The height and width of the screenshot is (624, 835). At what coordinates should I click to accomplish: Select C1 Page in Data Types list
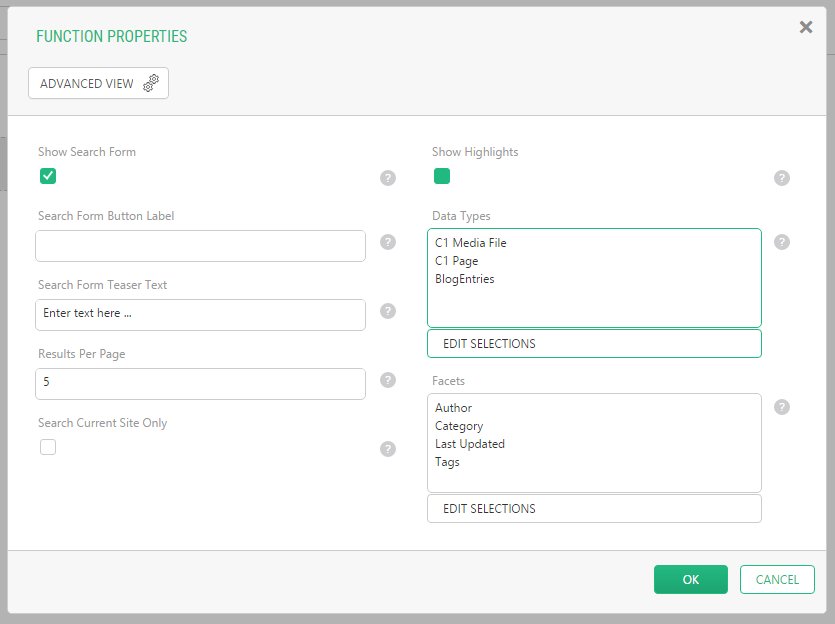coord(456,261)
